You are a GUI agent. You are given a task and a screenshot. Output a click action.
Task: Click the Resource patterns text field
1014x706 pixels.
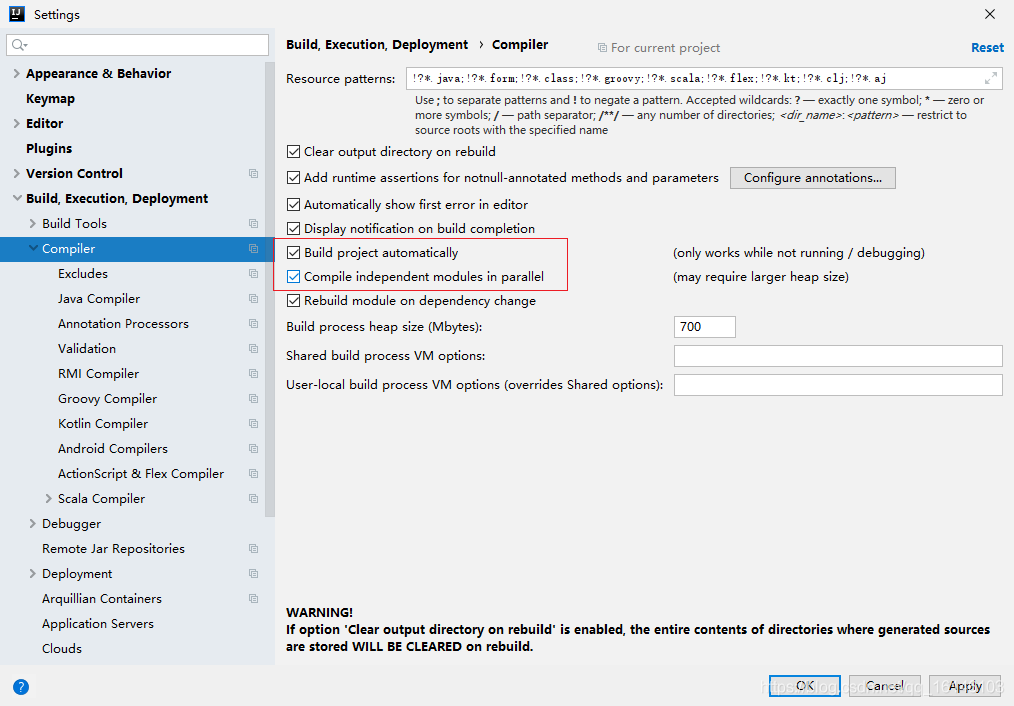(704, 79)
